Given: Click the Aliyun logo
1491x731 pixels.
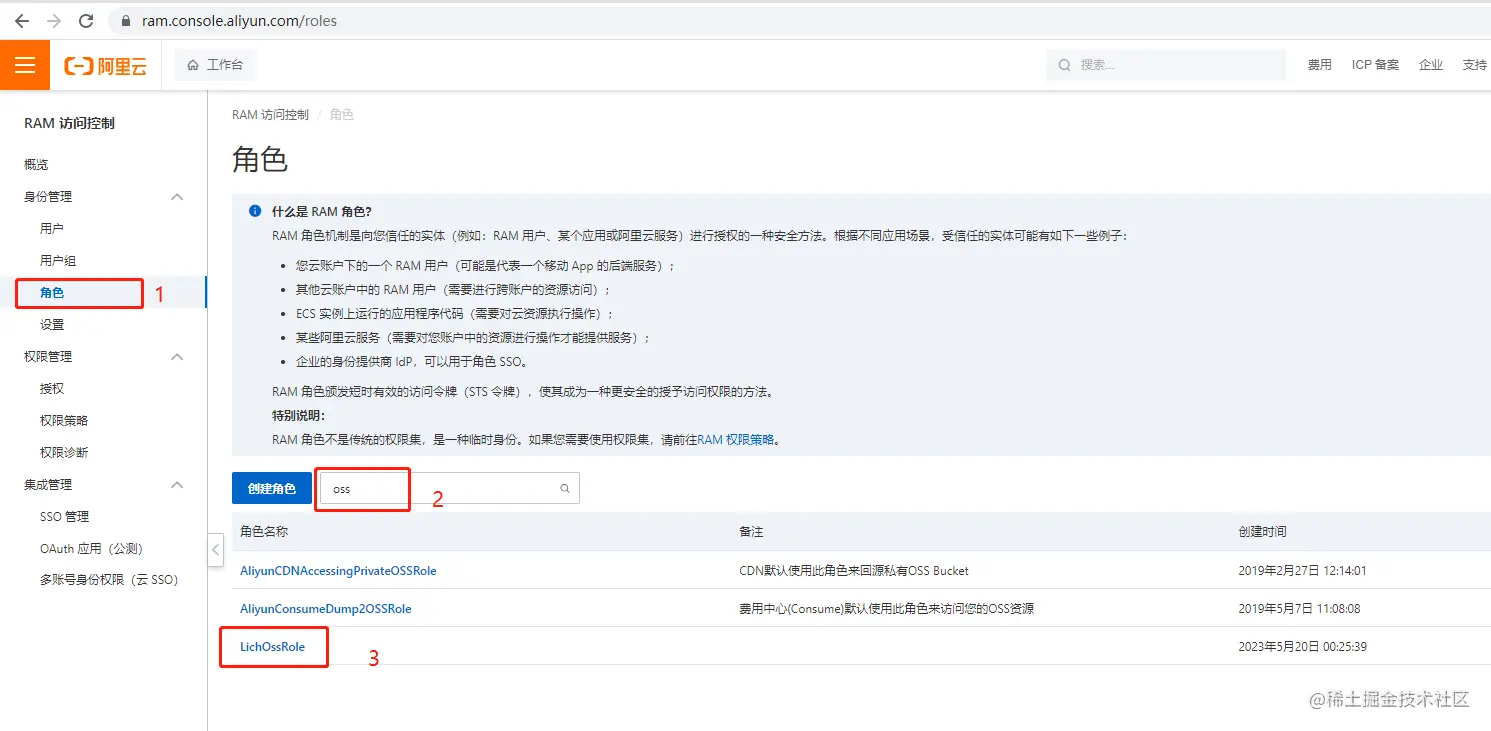Looking at the screenshot, I should click(105, 66).
